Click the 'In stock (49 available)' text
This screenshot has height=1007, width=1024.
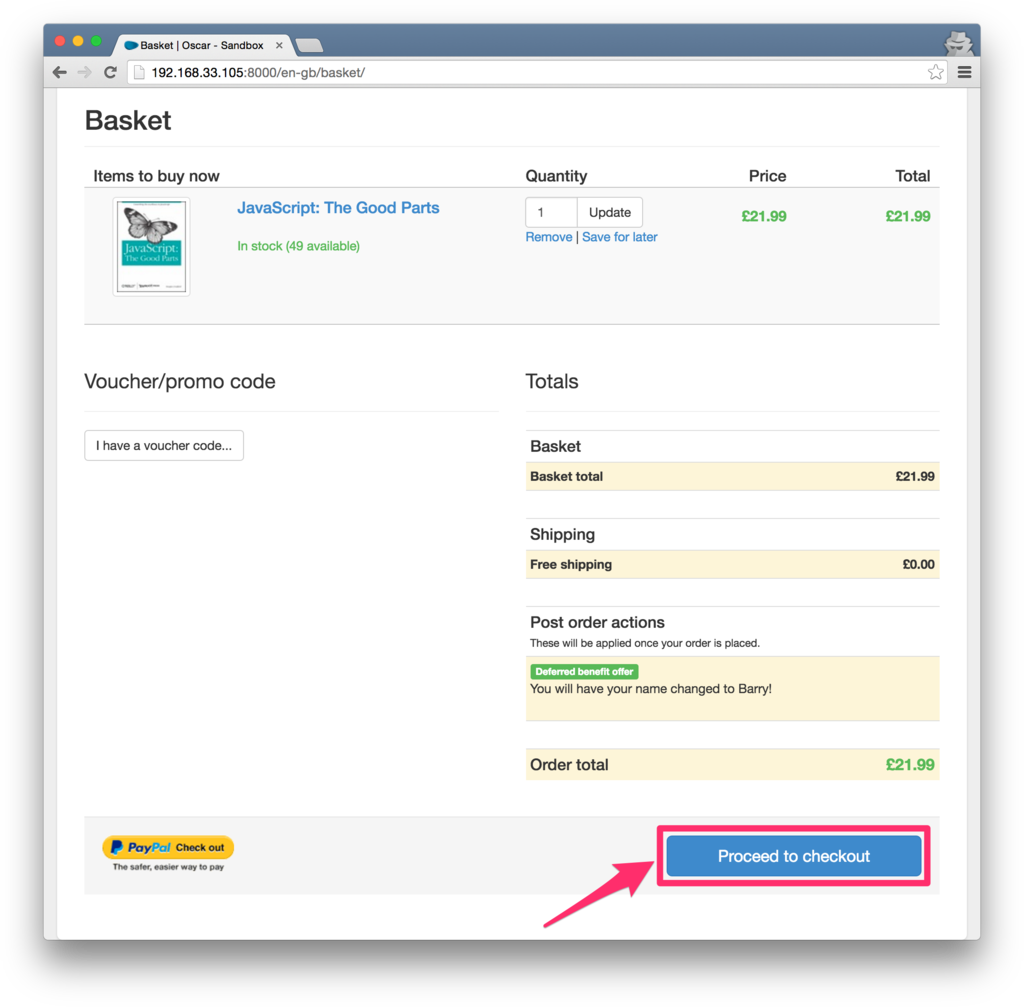pyautogui.click(x=298, y=246)
